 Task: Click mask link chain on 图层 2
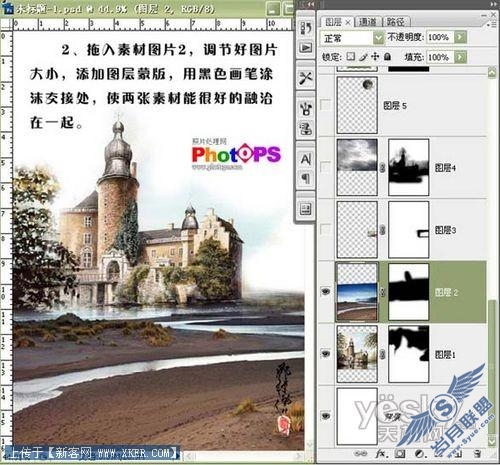tap(383, 292)
